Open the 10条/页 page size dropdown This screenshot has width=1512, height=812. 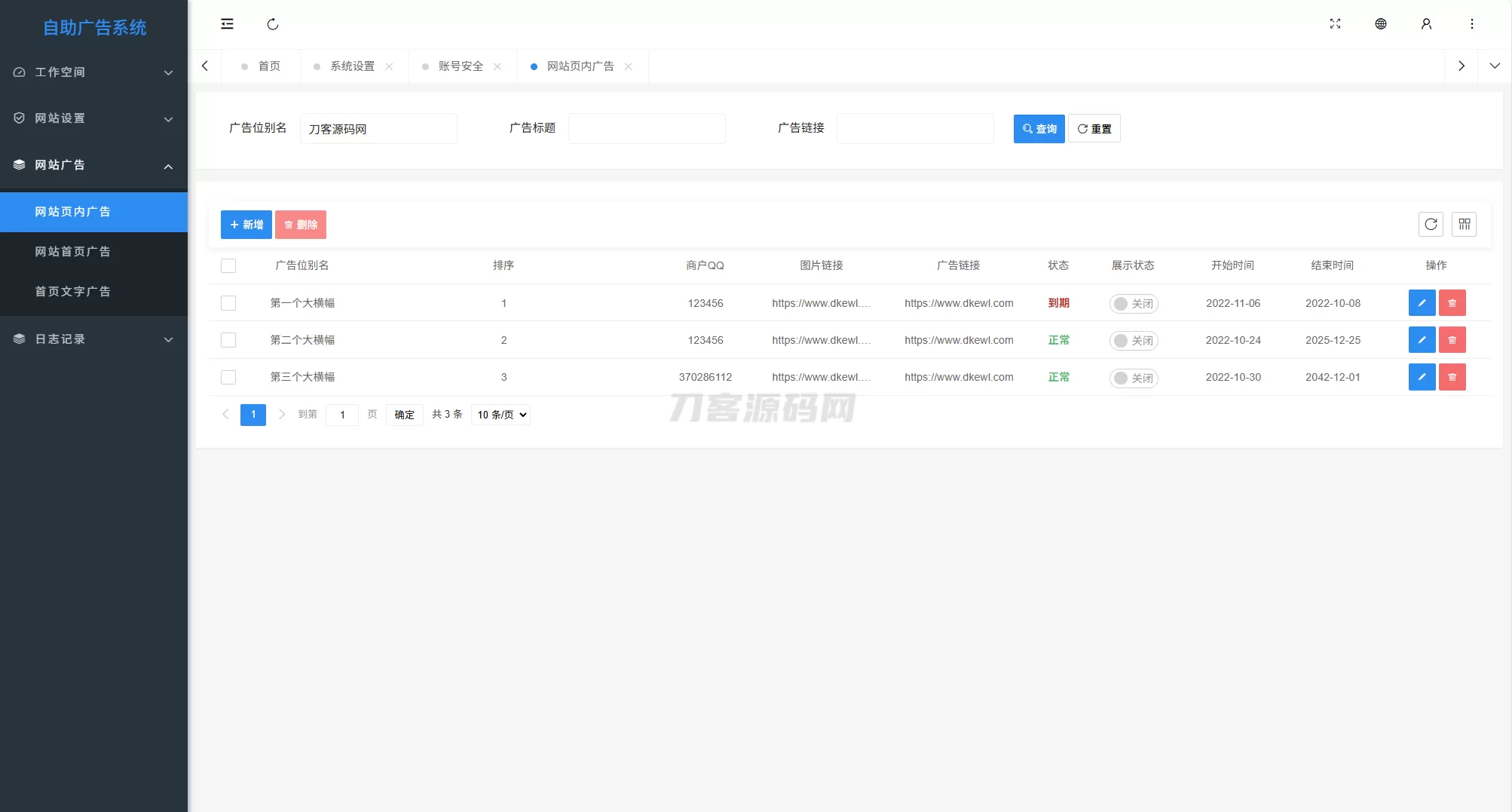coord(500,415)
